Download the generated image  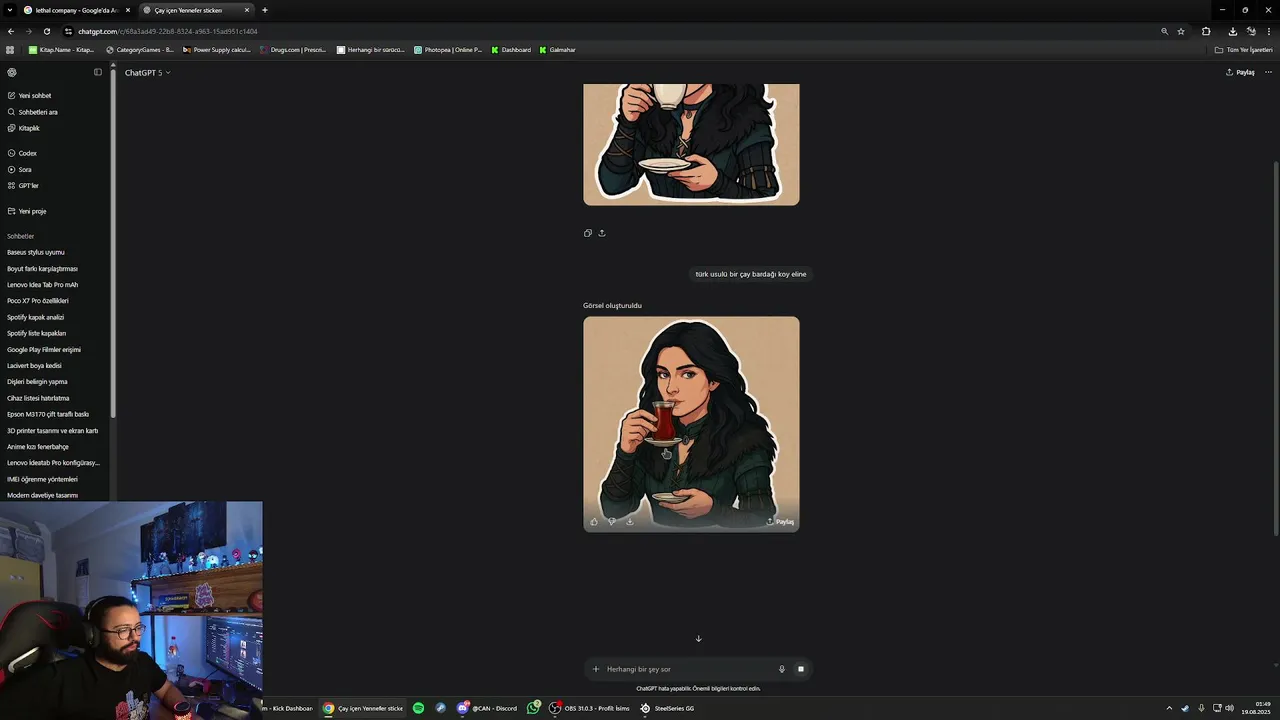click(x=630, y=521)
